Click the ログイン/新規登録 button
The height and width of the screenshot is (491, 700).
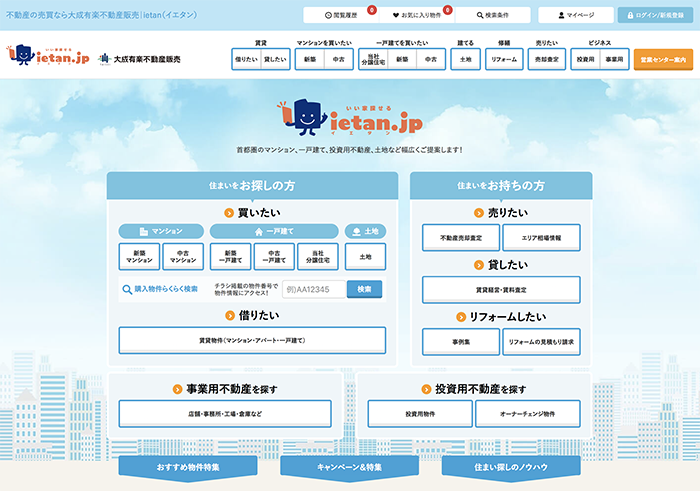tap(656, 15)
